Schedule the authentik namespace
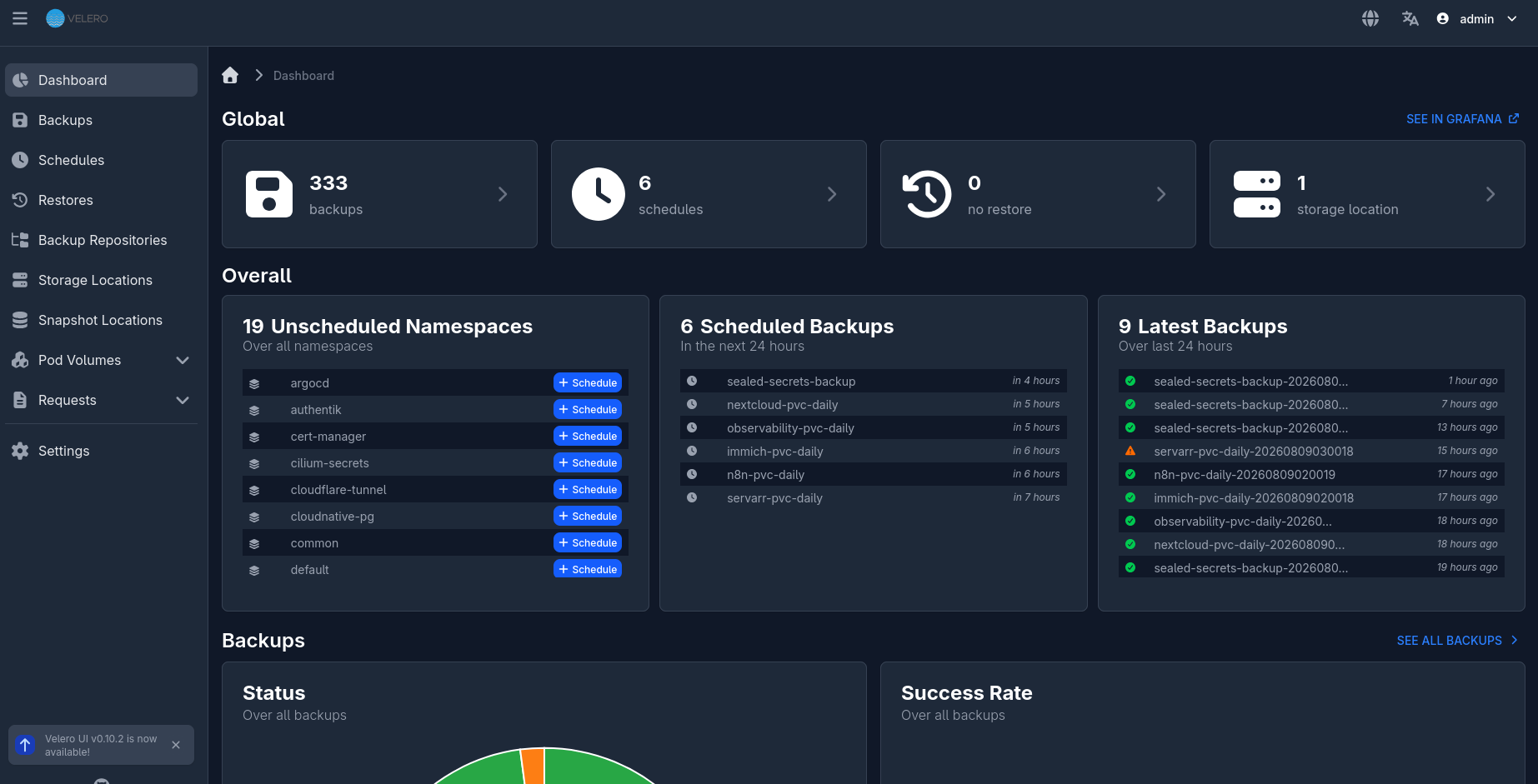Viewport: 1538px width, 784px height. click(588, 409)
